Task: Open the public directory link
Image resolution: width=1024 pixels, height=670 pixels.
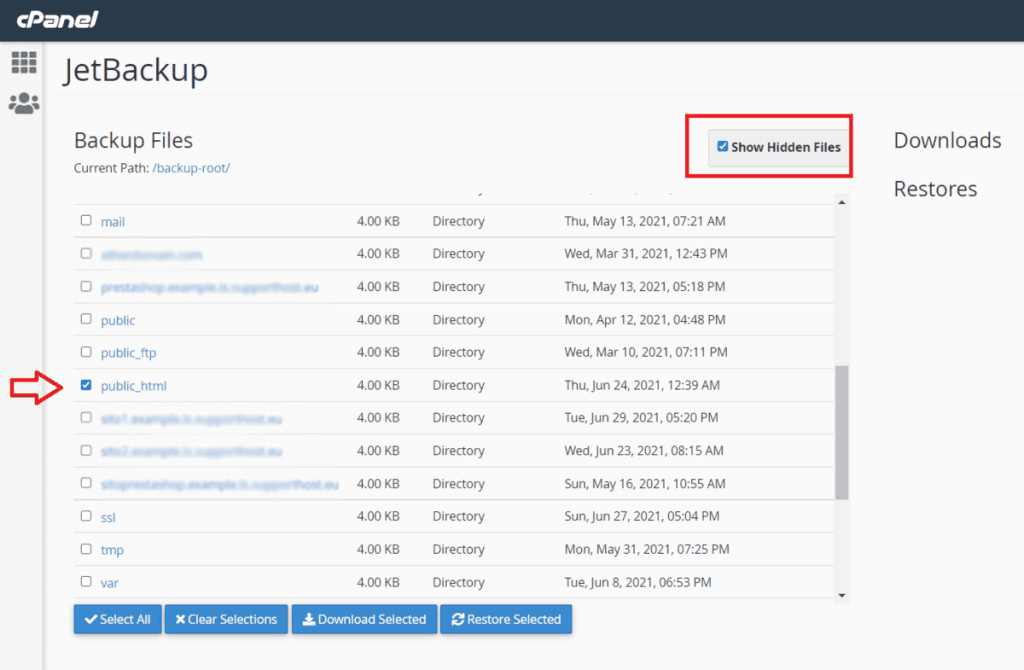Action: click(118, 320)
